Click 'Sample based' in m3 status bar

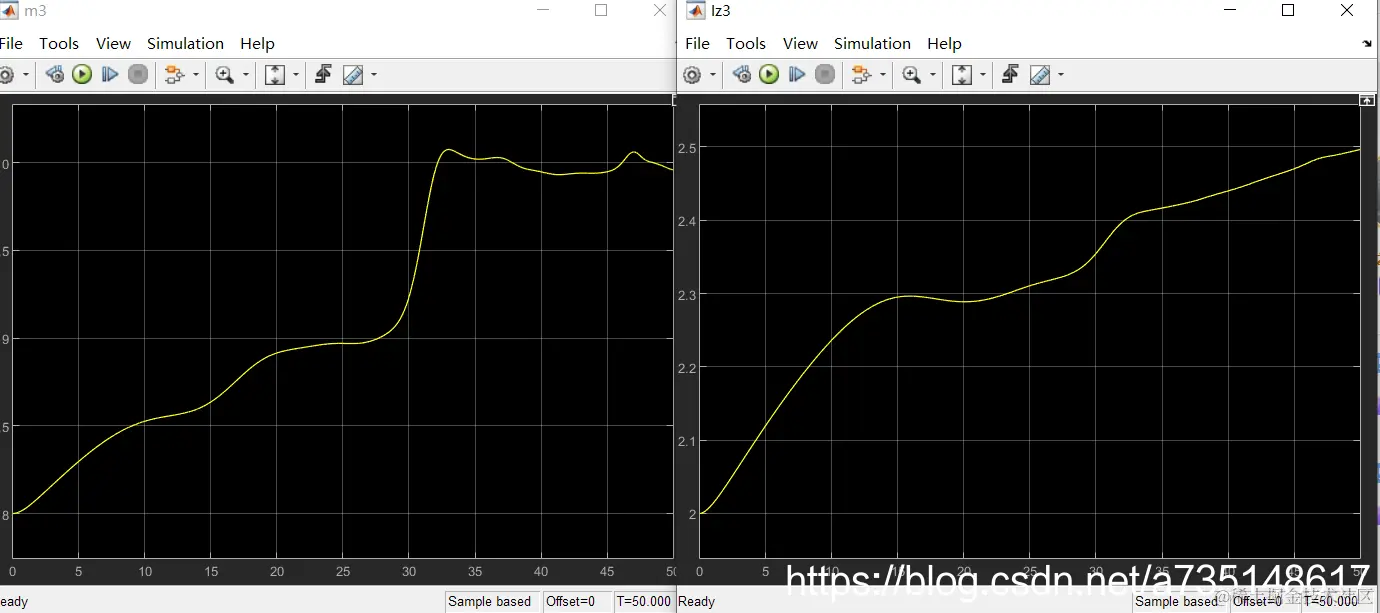tap(490, 601)
